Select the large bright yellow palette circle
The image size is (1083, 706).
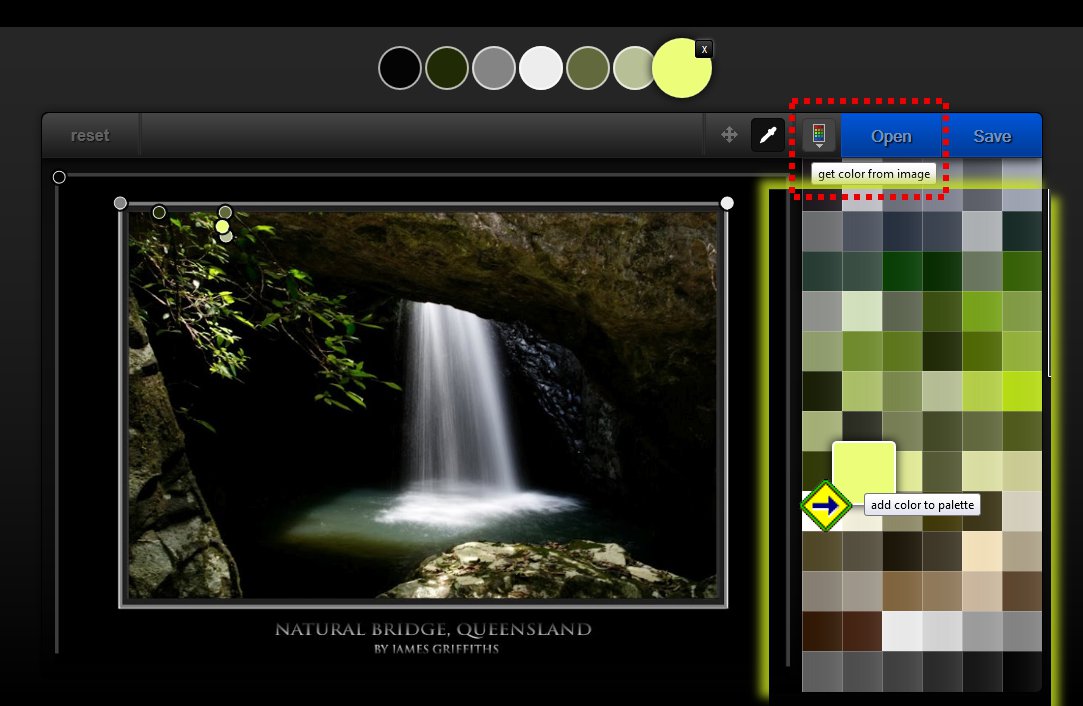(x=682, y=68)
